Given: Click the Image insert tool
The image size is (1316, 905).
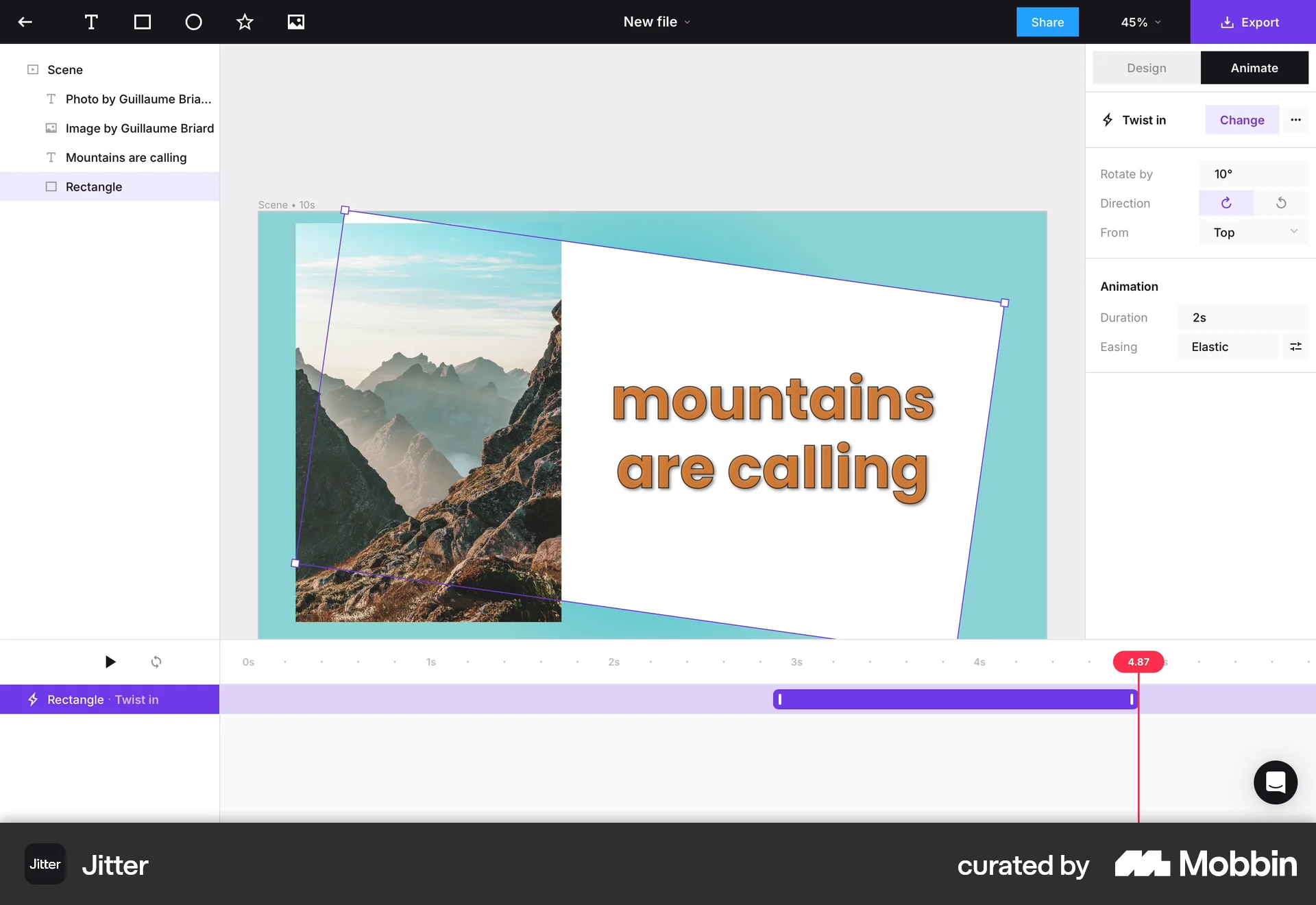Looking at the screenshot, I should 295,22.
